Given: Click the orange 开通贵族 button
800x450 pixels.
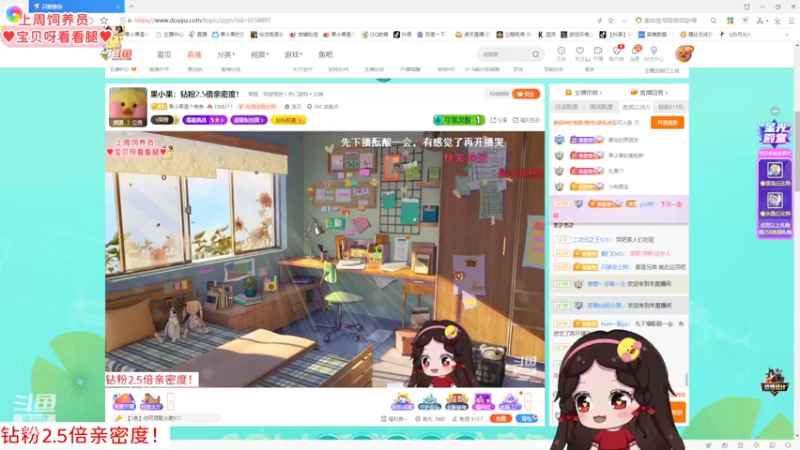Looking at the screenshot, I should point(667,122).
